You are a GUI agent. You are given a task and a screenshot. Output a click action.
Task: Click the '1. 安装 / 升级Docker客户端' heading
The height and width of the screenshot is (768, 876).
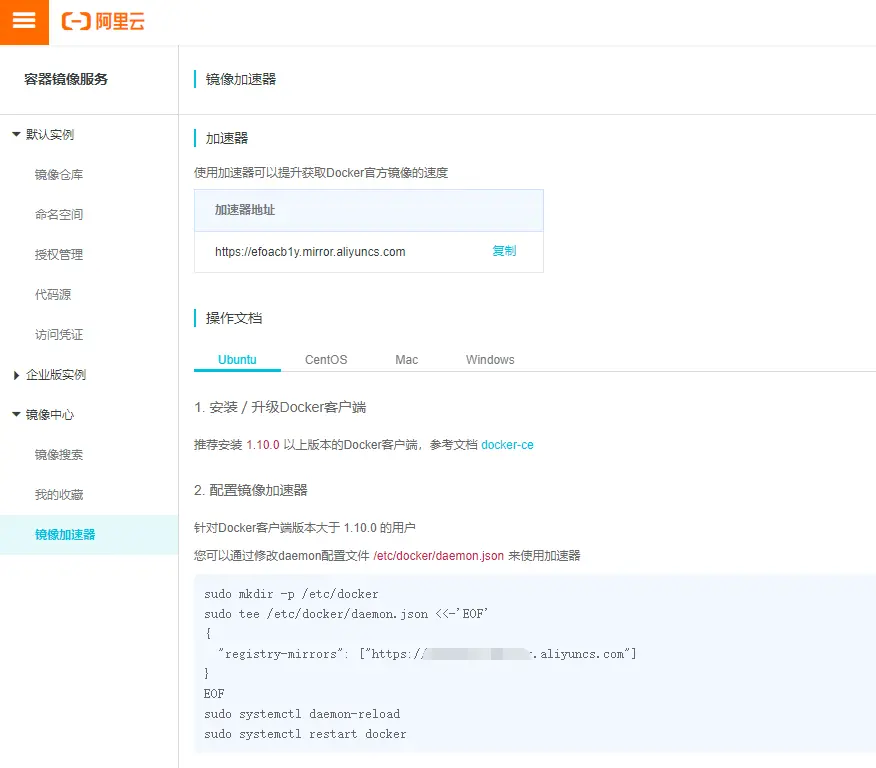pyautogui.click(x=280, y=407)
